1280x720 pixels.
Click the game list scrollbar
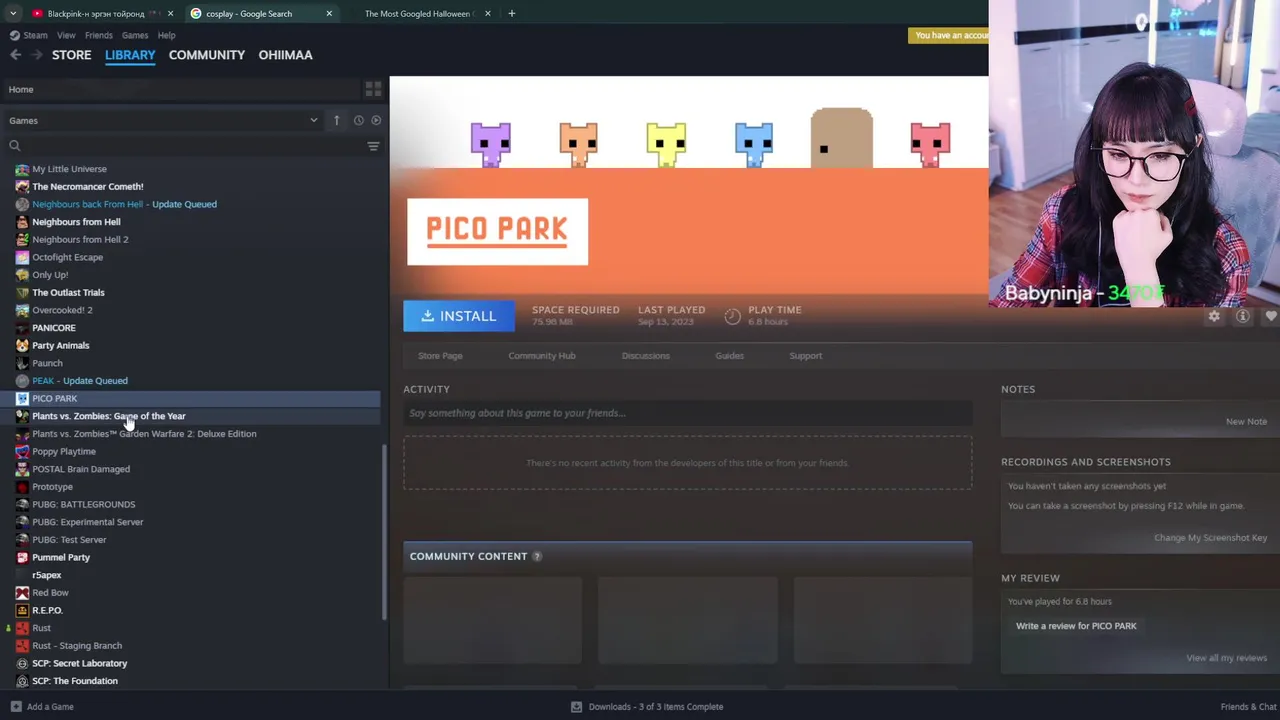point(384,532)
